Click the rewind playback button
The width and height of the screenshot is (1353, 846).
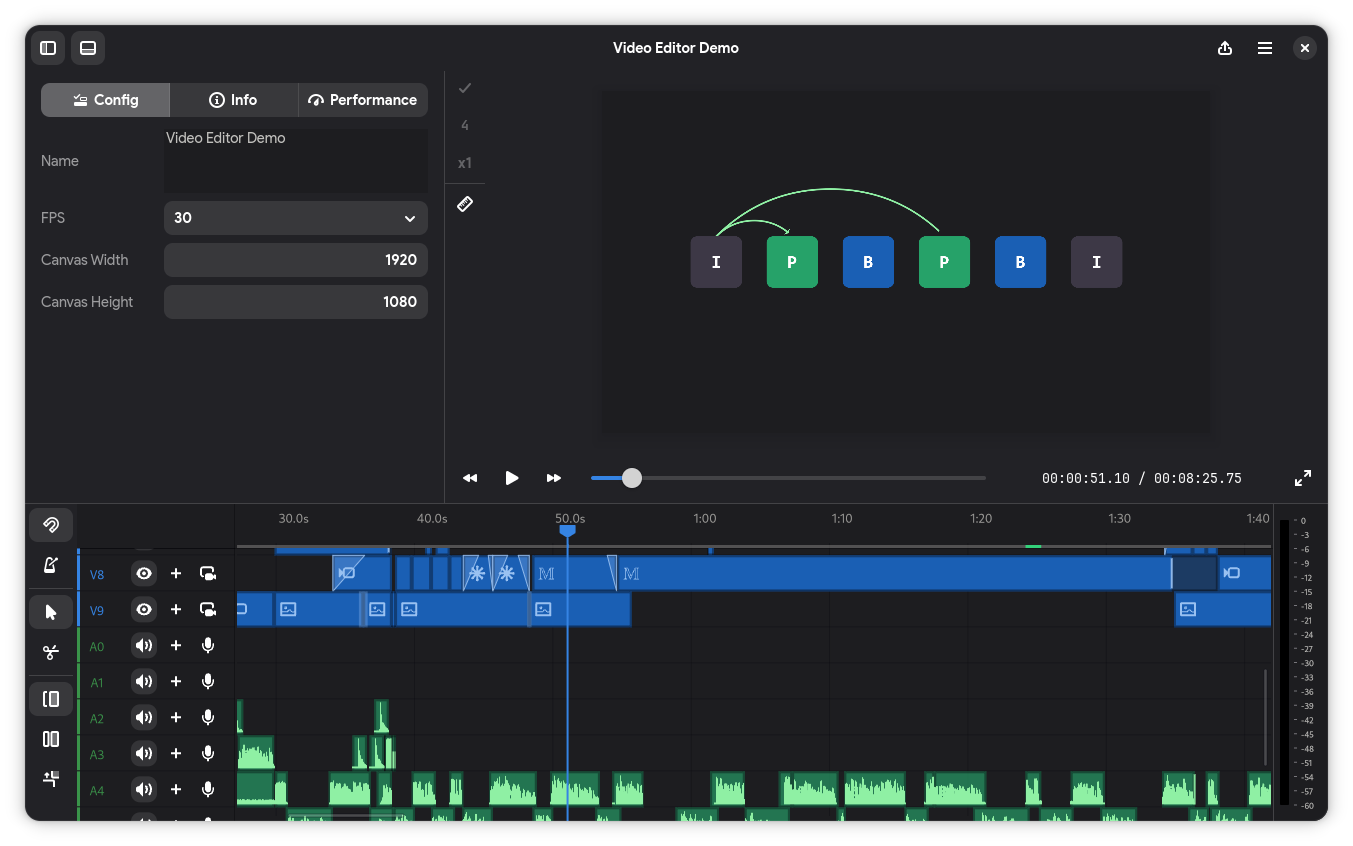(470, 478)
